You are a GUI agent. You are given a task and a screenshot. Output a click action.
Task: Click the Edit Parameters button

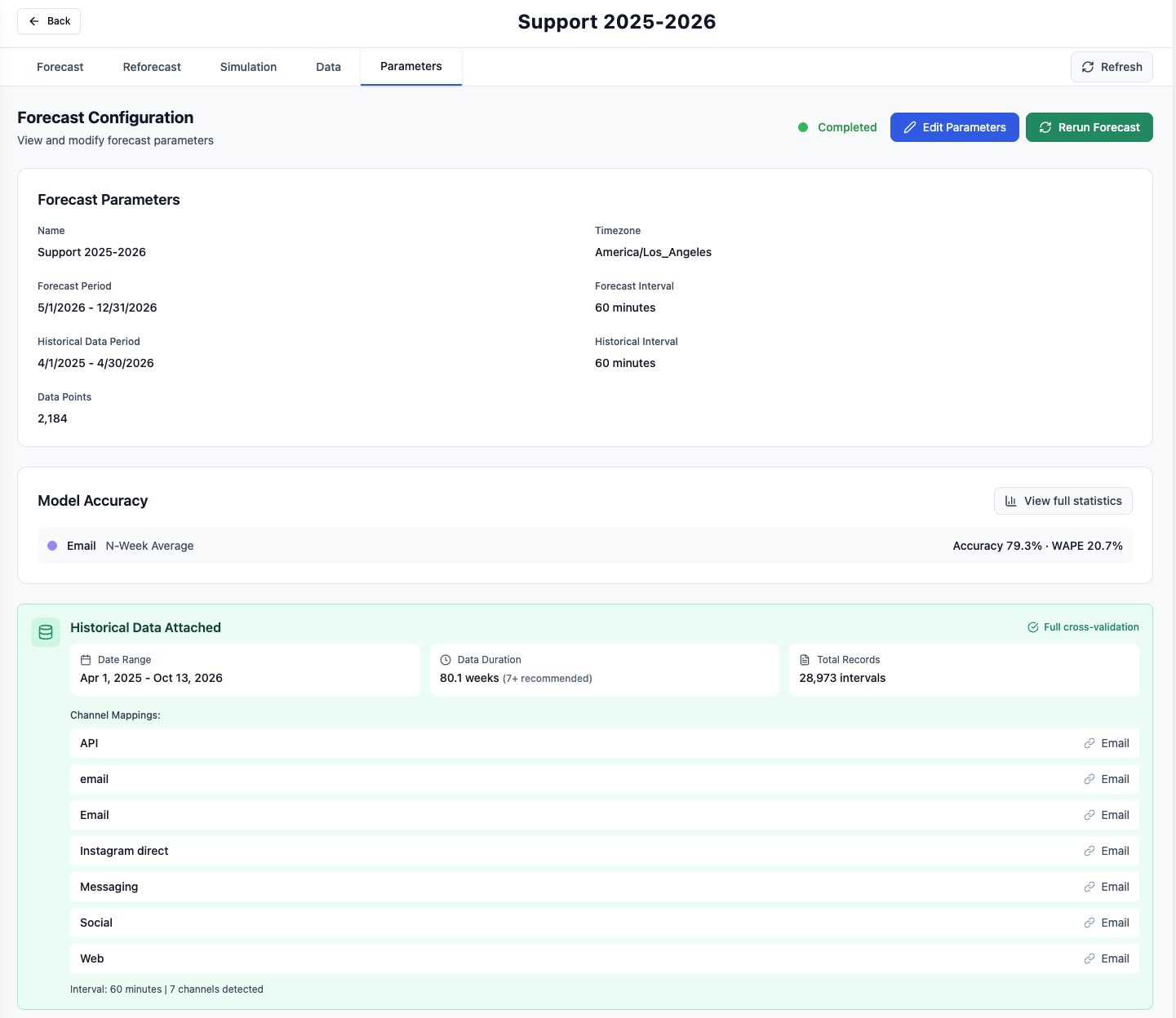coord(954,127)
